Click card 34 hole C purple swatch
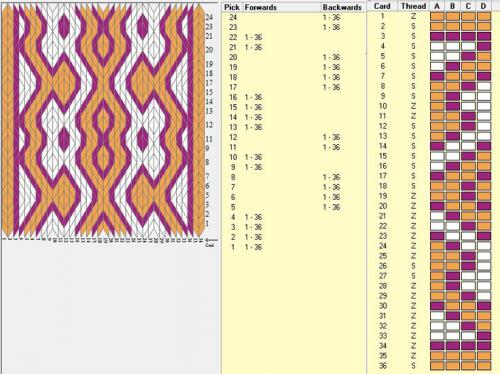Viewport: 500px width, 374px height. (468, 346)
